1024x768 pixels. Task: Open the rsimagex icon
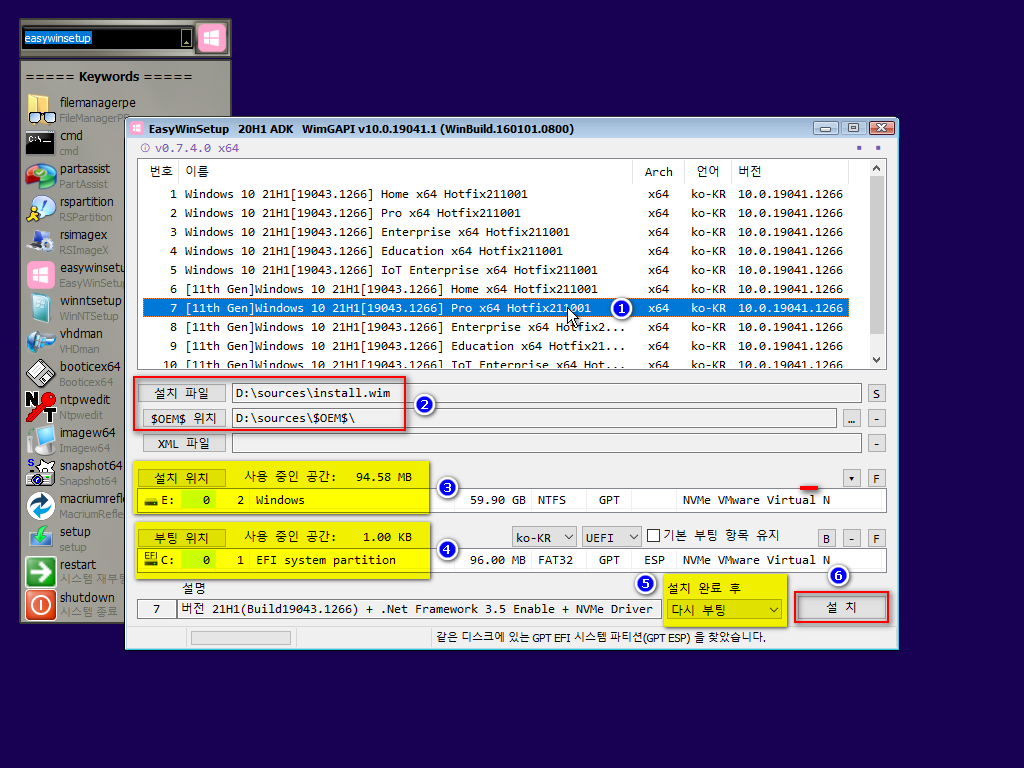(40, 242)
